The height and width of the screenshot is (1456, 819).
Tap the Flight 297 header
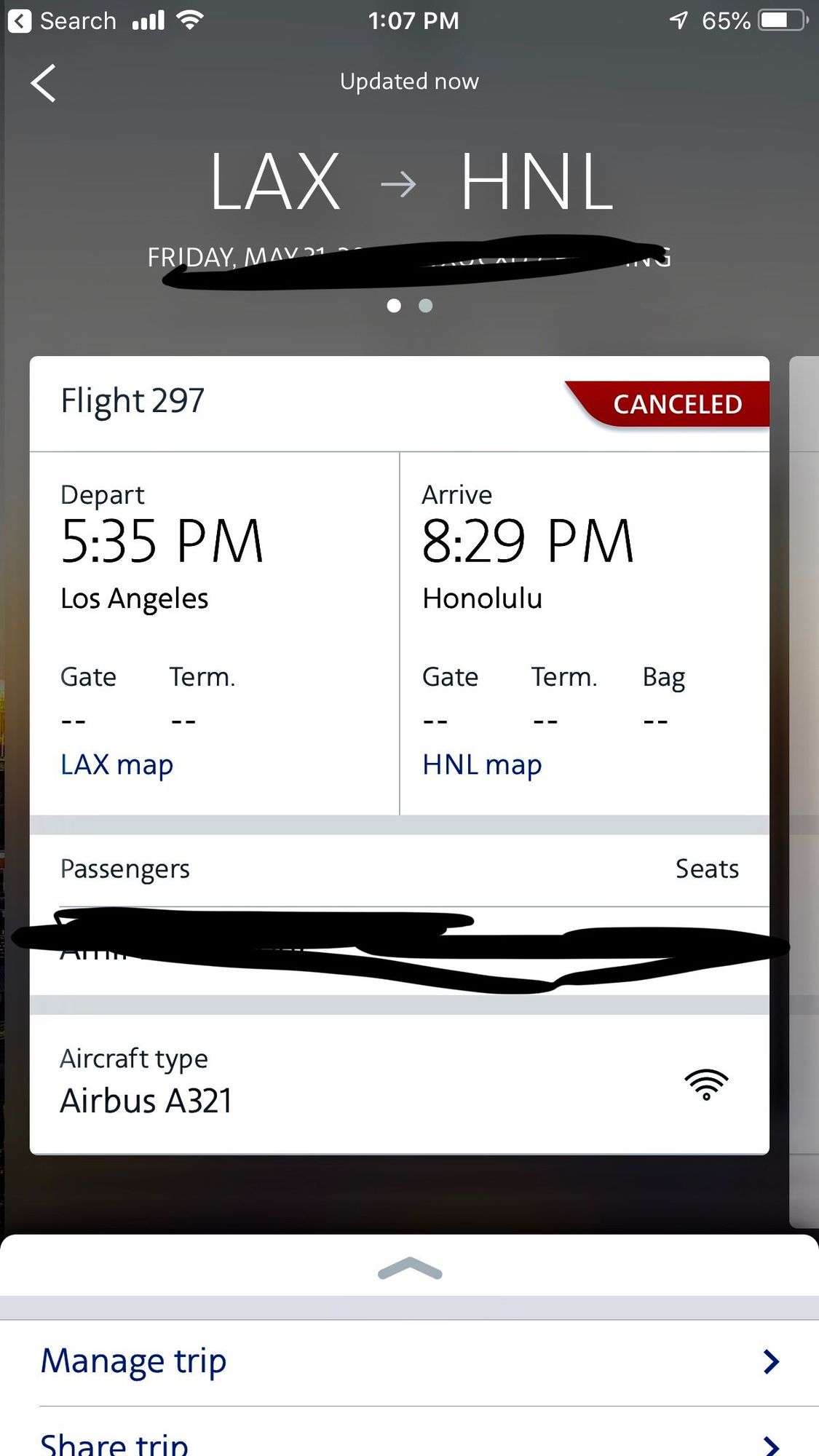(x=132, y=401)
